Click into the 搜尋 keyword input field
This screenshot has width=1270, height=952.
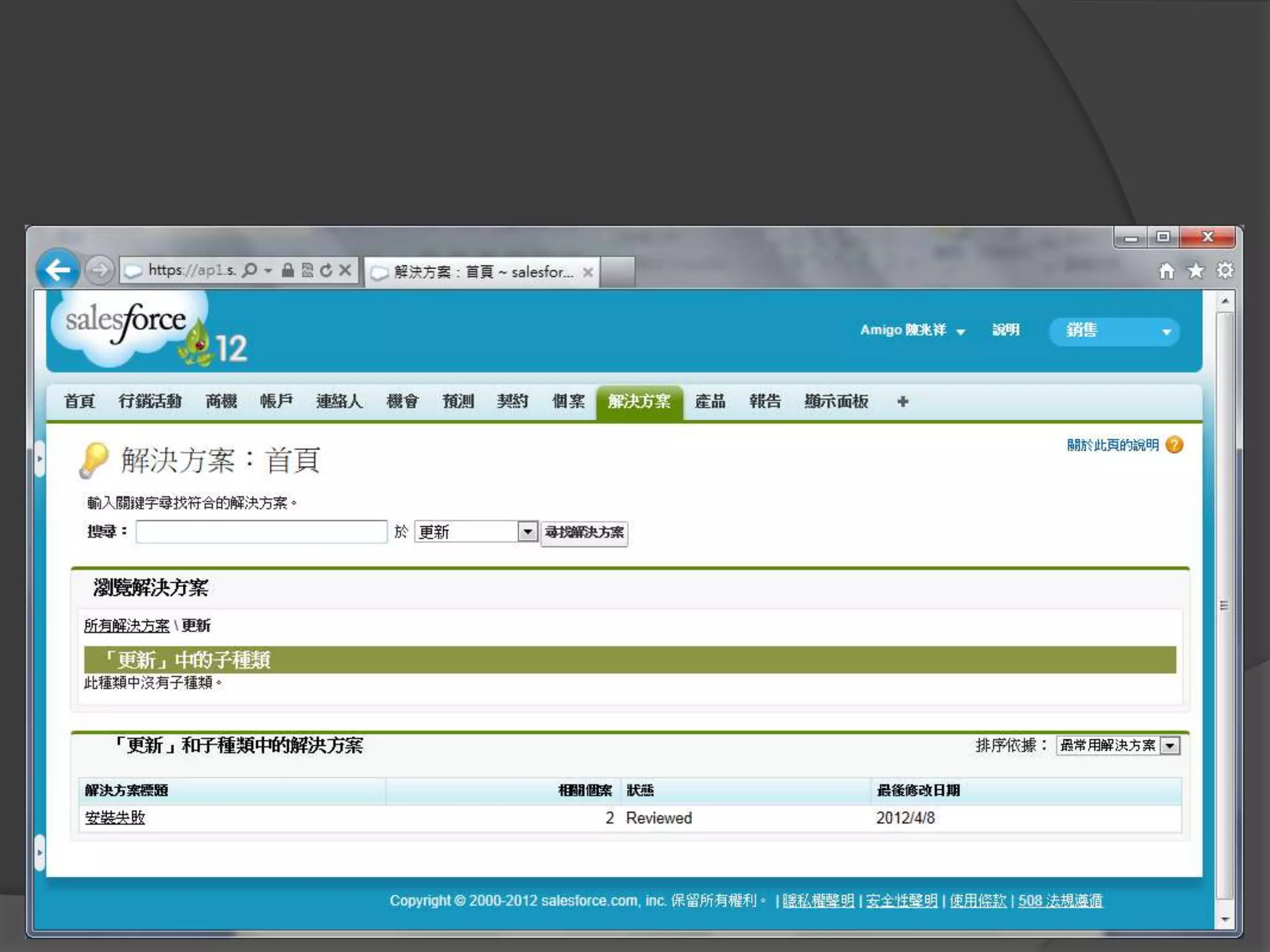(261, 532)
